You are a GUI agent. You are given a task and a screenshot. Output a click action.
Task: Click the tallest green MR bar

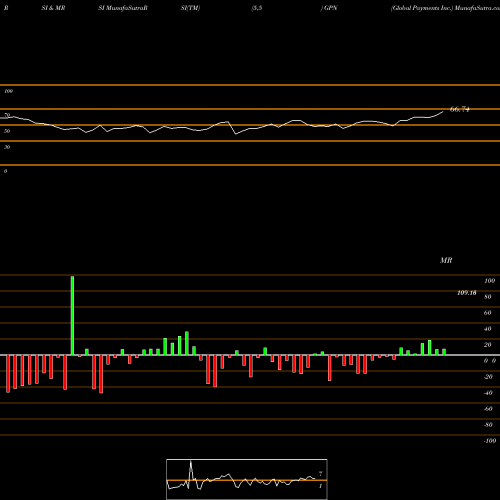tap(72, 315)
